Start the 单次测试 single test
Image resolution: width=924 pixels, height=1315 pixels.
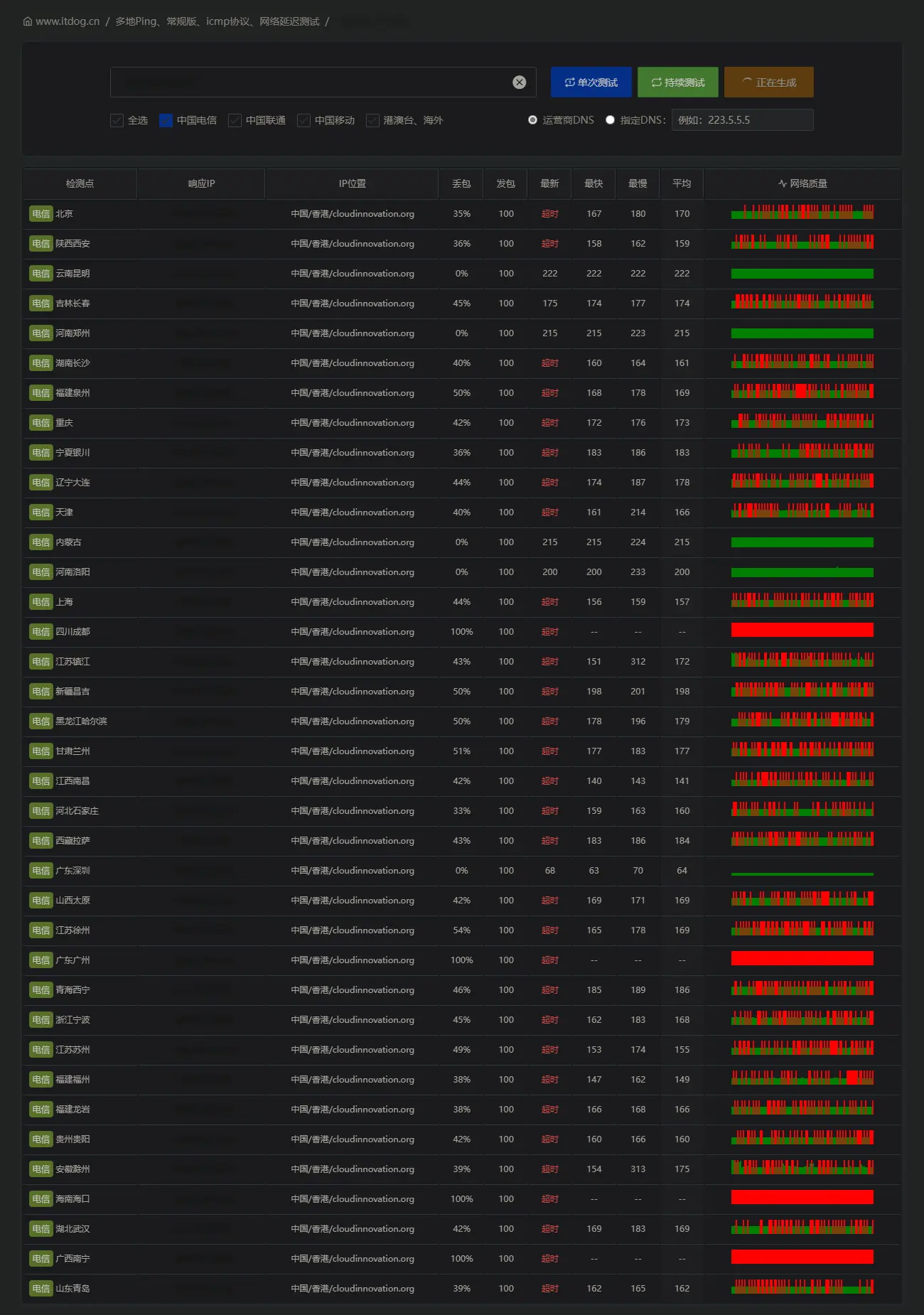point(591,82)
